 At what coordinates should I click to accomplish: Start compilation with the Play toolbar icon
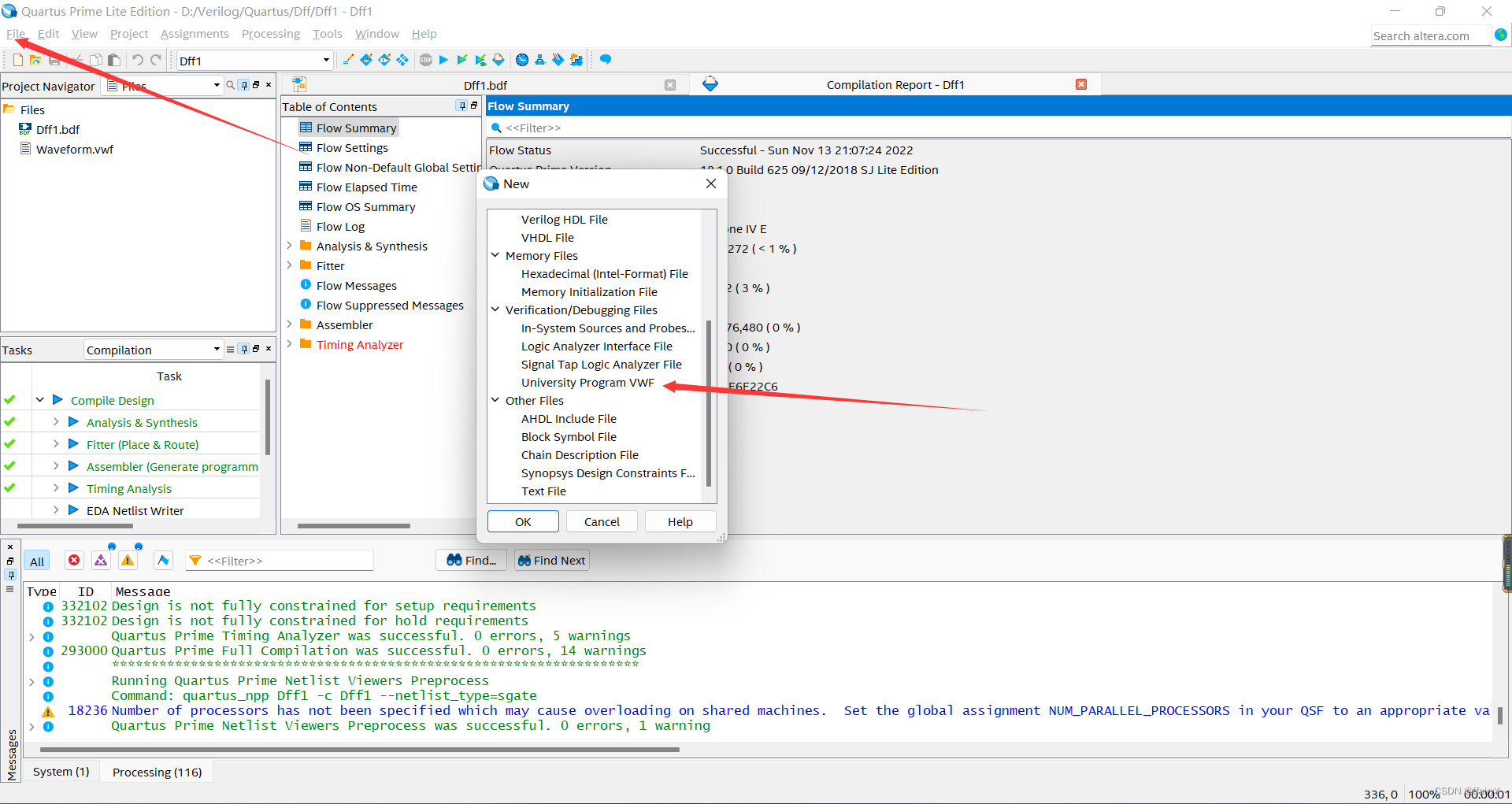point(444,60)
